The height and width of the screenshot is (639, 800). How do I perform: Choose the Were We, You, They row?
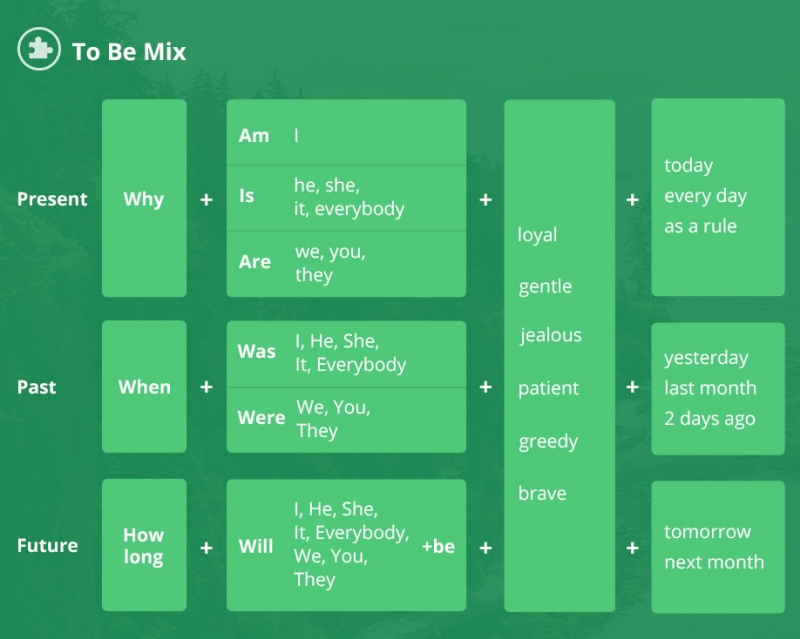pos(346,420)
